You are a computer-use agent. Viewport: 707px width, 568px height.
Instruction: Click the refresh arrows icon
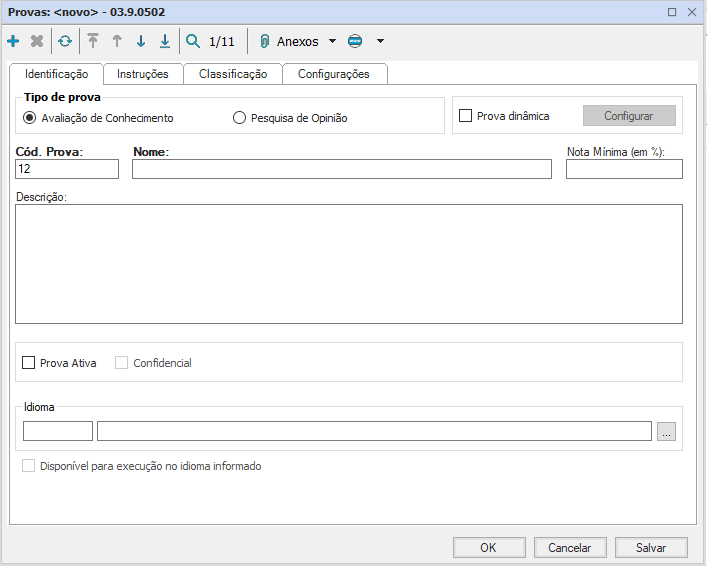pos(65,42)
